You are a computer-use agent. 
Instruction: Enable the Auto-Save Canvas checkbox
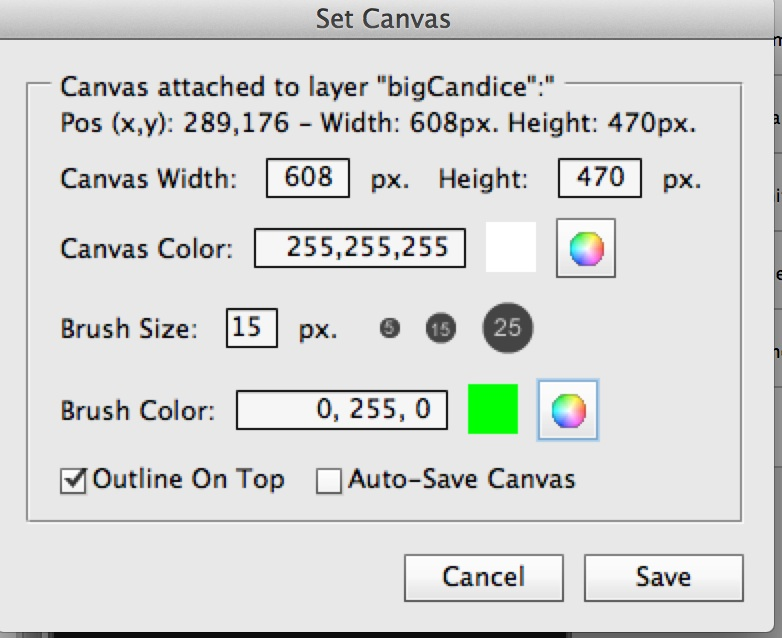tap(329, 481)
